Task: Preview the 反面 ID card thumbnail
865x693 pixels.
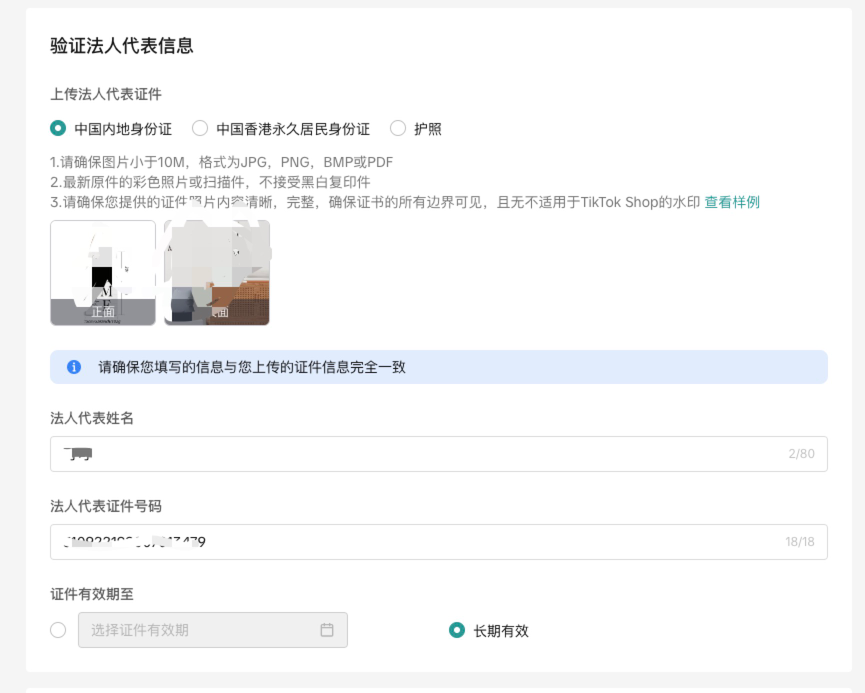Action: [x=216, y=271]
